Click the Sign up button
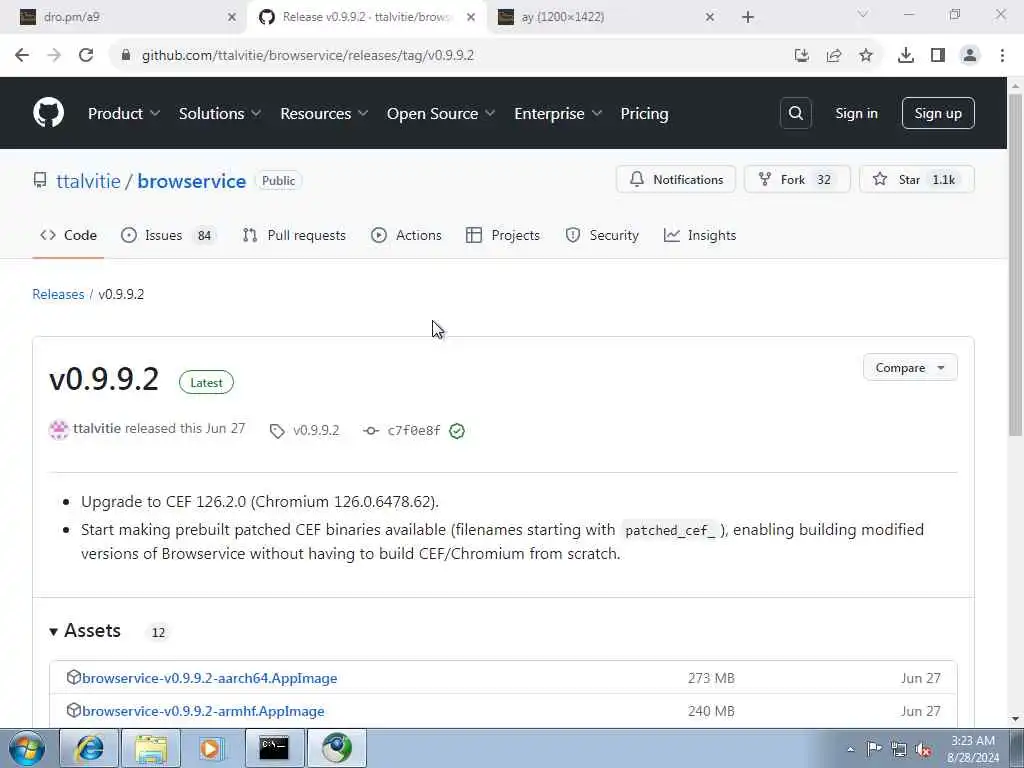This screenshot has height=768, width=1024. tap(938, 113)
